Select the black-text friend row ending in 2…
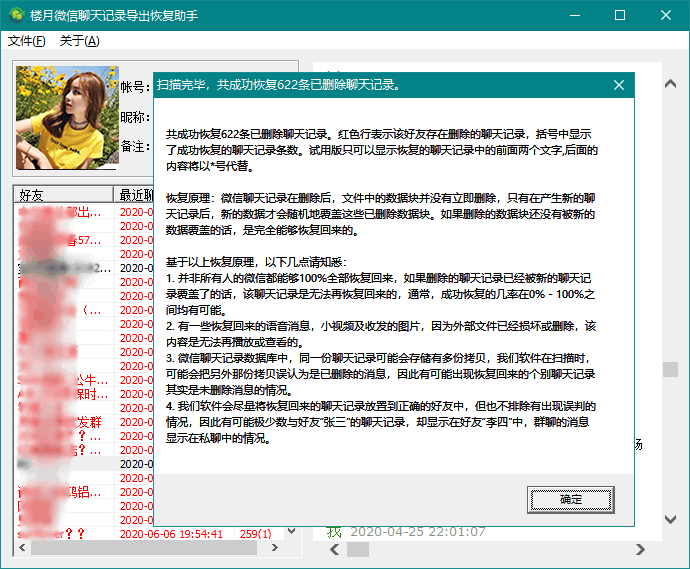The image size is (690, 569). click(86, 268)
